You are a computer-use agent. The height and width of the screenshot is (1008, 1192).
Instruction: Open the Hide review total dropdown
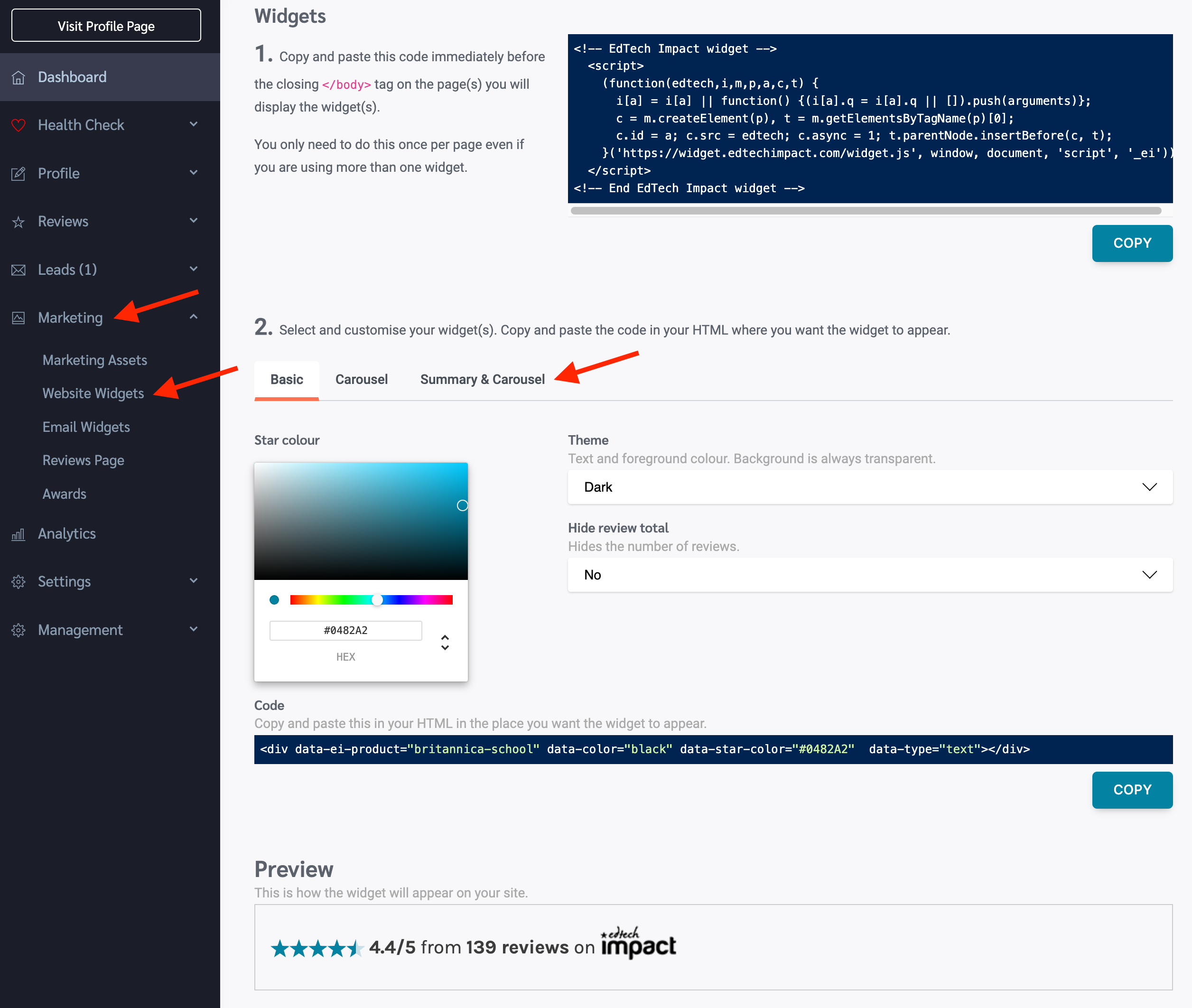pos(870,575)
